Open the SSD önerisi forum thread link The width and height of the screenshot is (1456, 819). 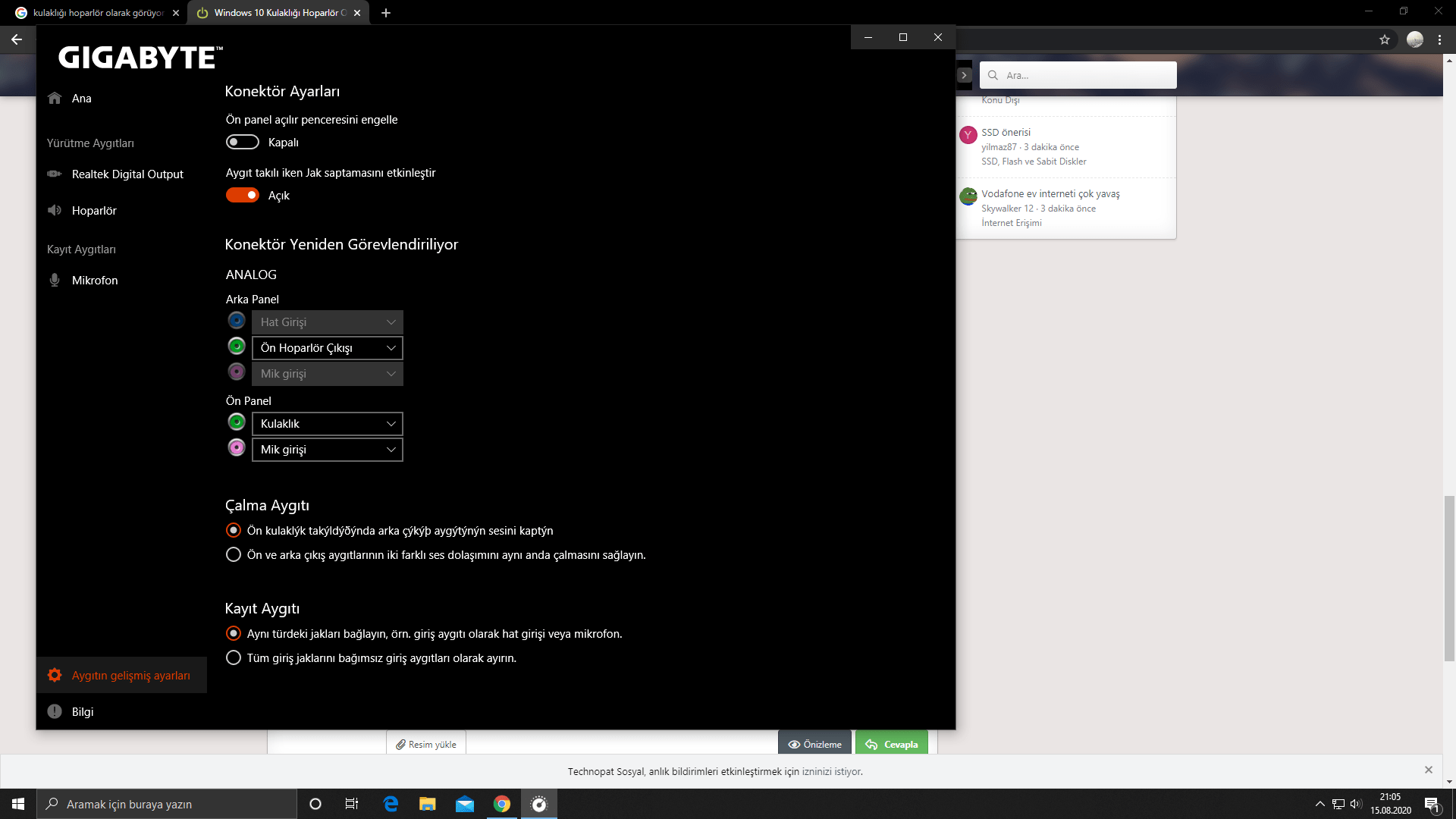coord(1006,132)
